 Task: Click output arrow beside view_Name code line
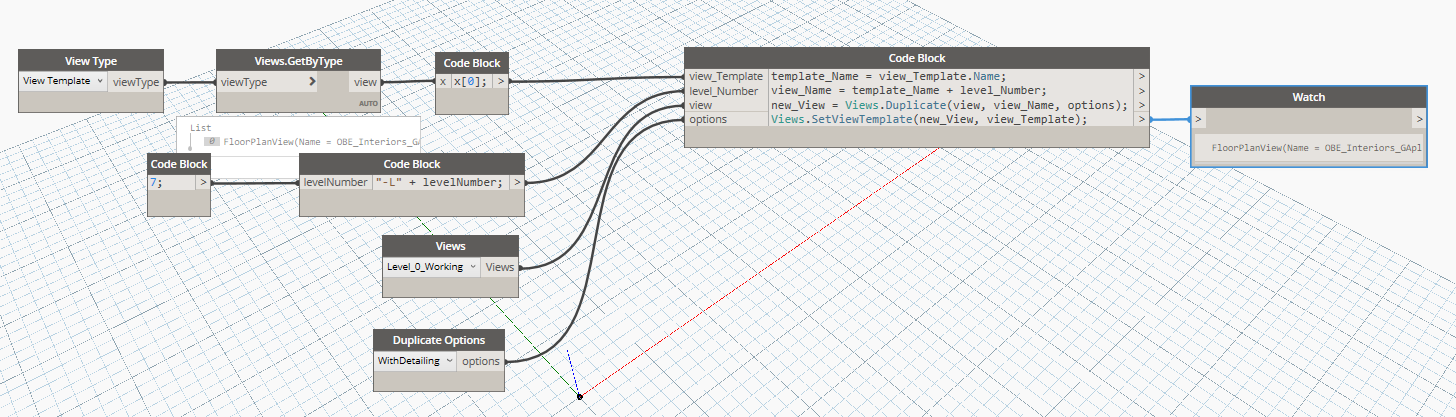(x=1142, y=90)
